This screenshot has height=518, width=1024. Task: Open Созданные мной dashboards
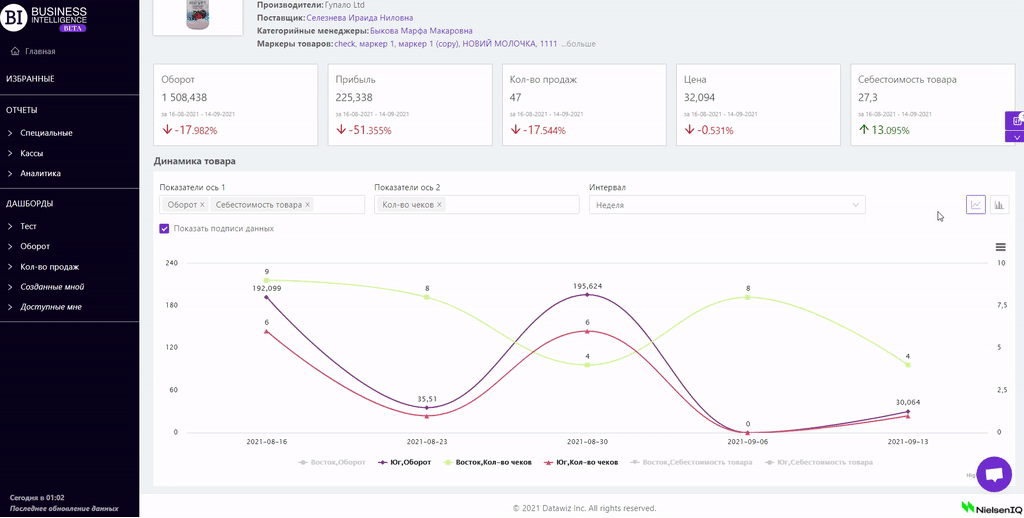click(x=52, y=287)
